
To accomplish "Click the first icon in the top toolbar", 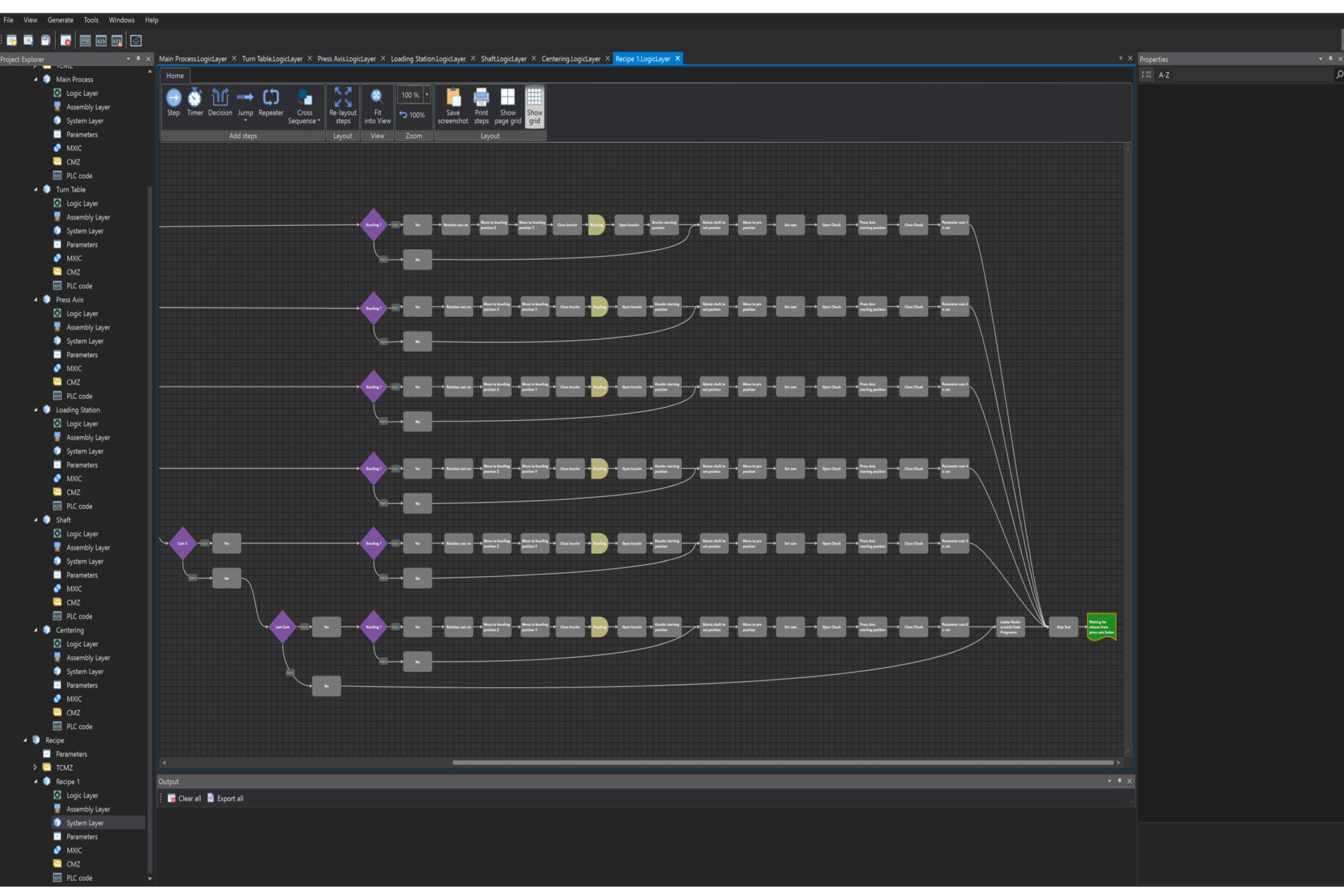I will [12, 41].
